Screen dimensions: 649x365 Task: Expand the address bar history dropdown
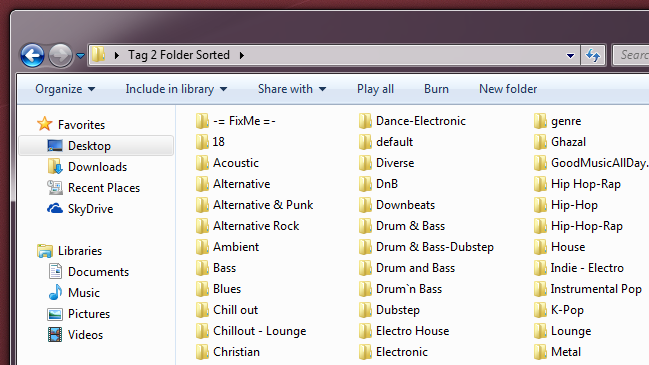[570, 55]
